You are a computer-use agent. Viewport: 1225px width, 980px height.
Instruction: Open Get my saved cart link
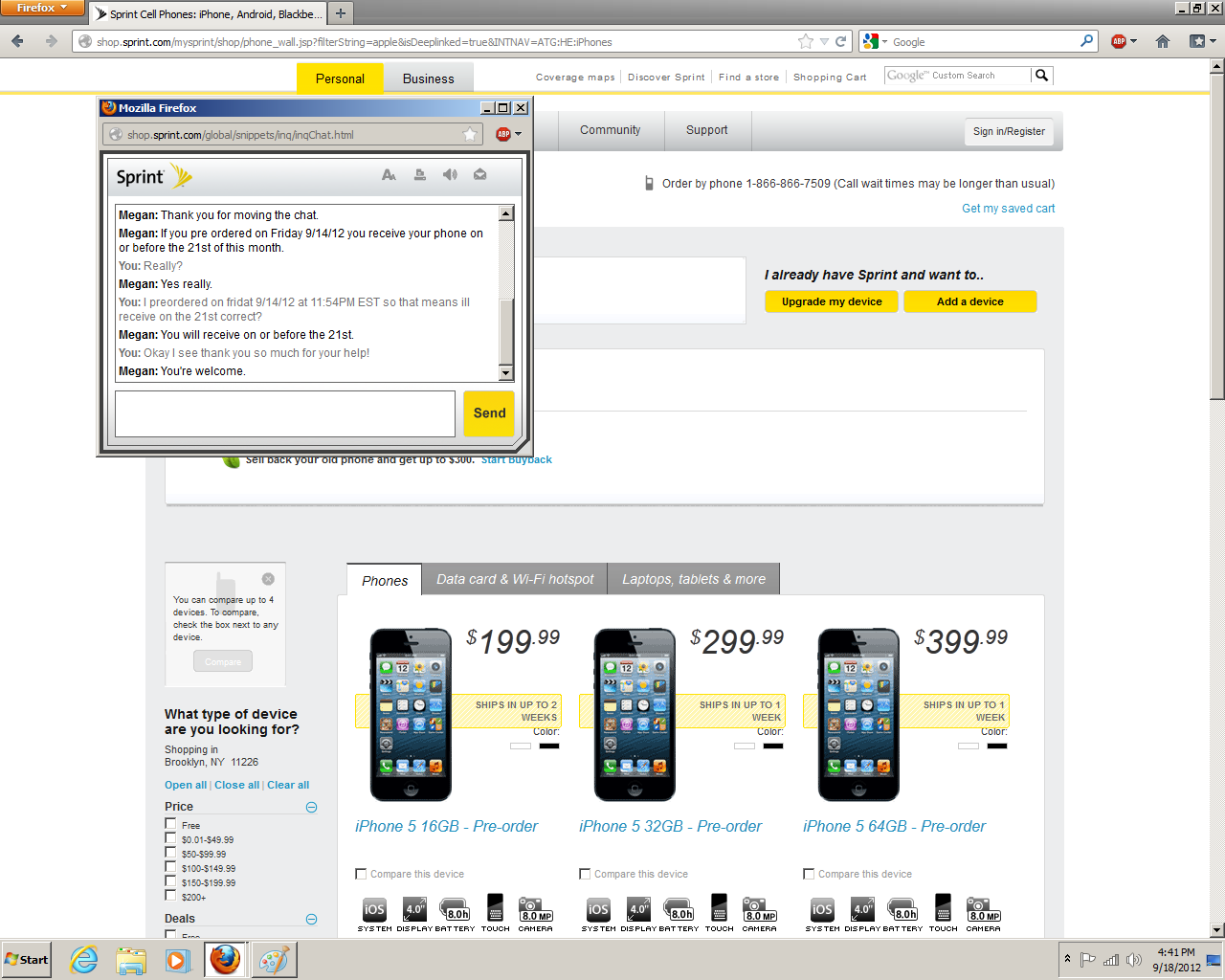1009,209
